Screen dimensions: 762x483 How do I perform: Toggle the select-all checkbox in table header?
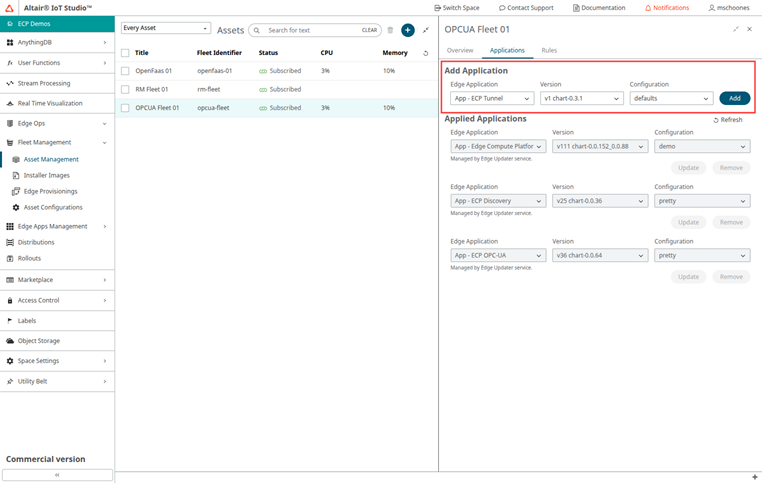(x=125, y=53)
